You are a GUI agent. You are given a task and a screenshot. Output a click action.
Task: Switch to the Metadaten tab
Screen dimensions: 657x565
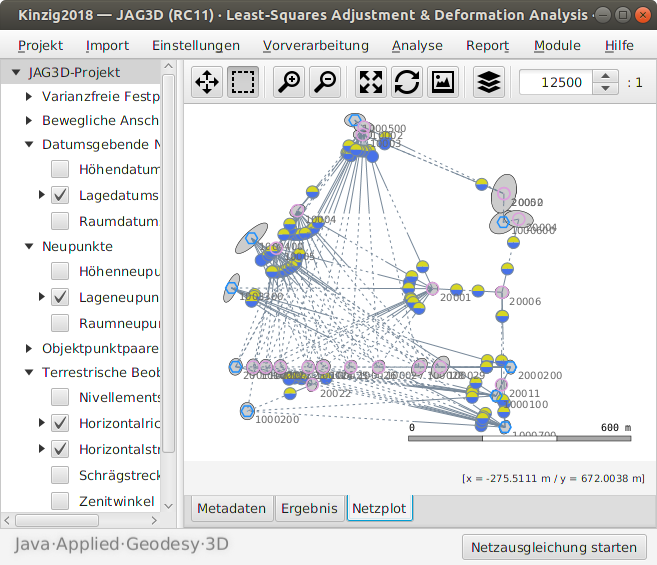(x=232, y=508)
